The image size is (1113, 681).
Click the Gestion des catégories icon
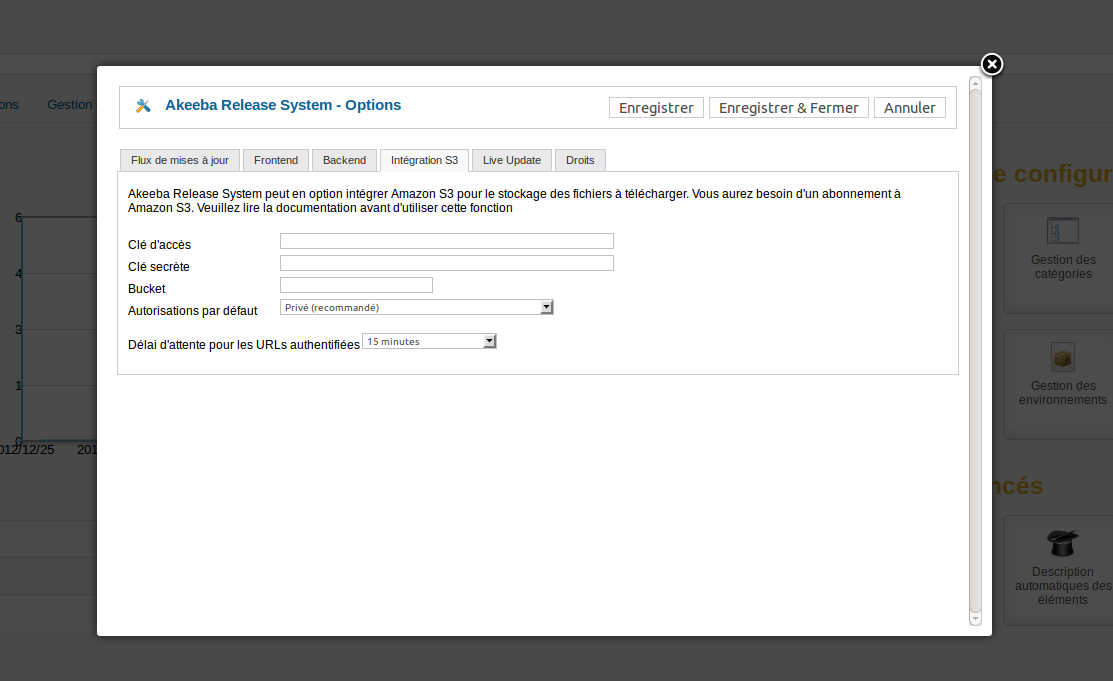(x=1062, y=231)
